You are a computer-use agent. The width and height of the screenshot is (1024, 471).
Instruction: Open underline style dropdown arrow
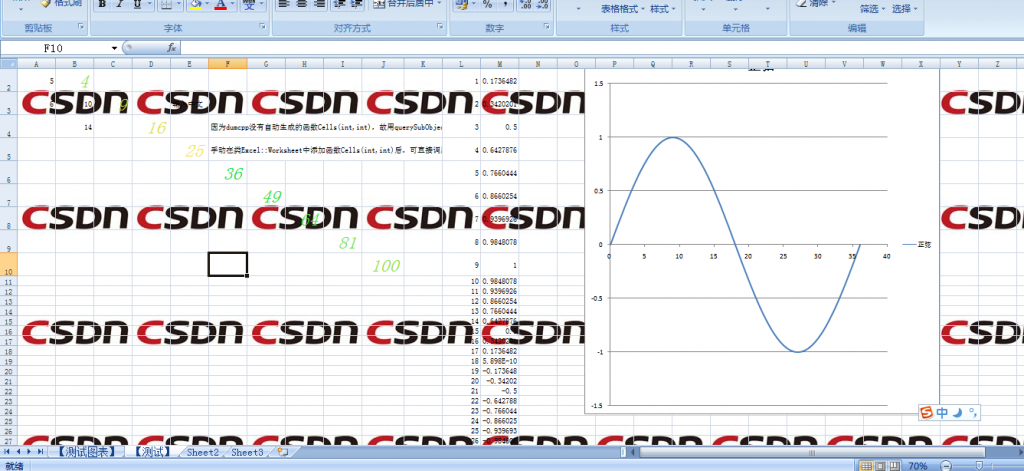(148, 5)
